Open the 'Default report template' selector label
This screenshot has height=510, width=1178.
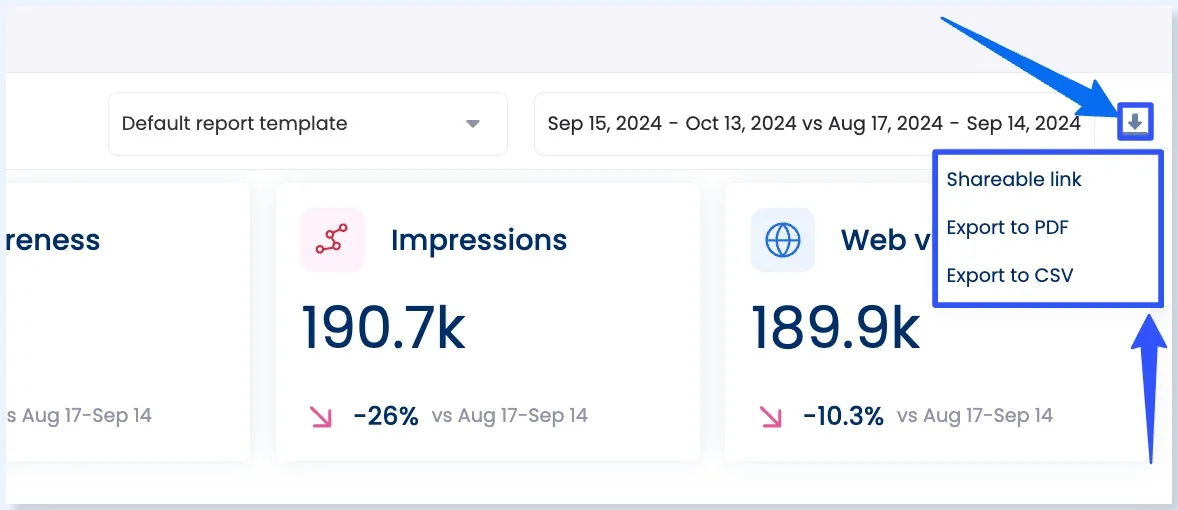(235, 124)
